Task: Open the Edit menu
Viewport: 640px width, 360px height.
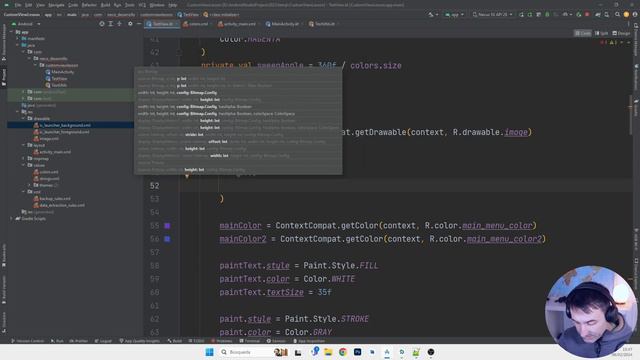Action: pos(29,5)
